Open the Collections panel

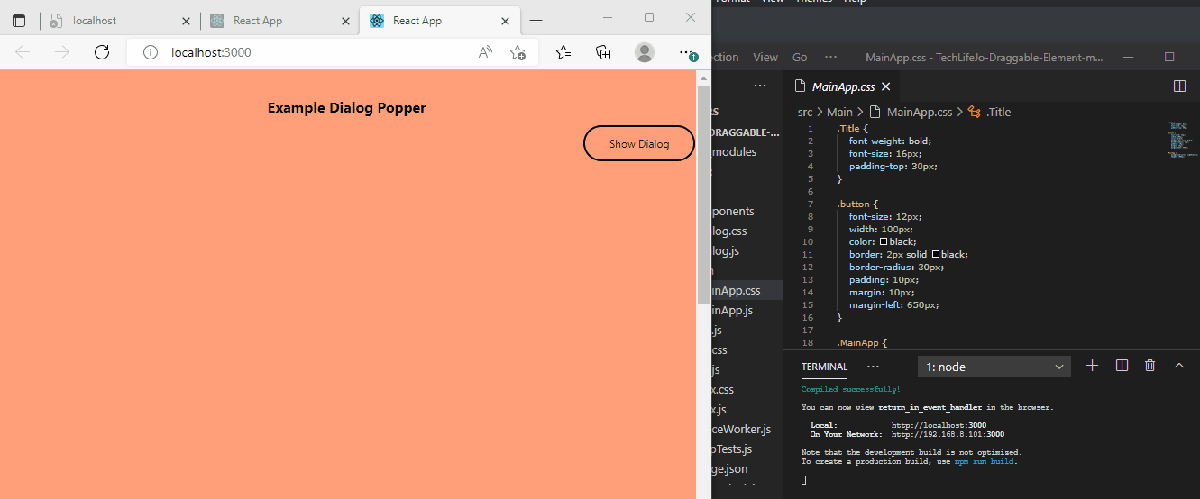point(604,52)
